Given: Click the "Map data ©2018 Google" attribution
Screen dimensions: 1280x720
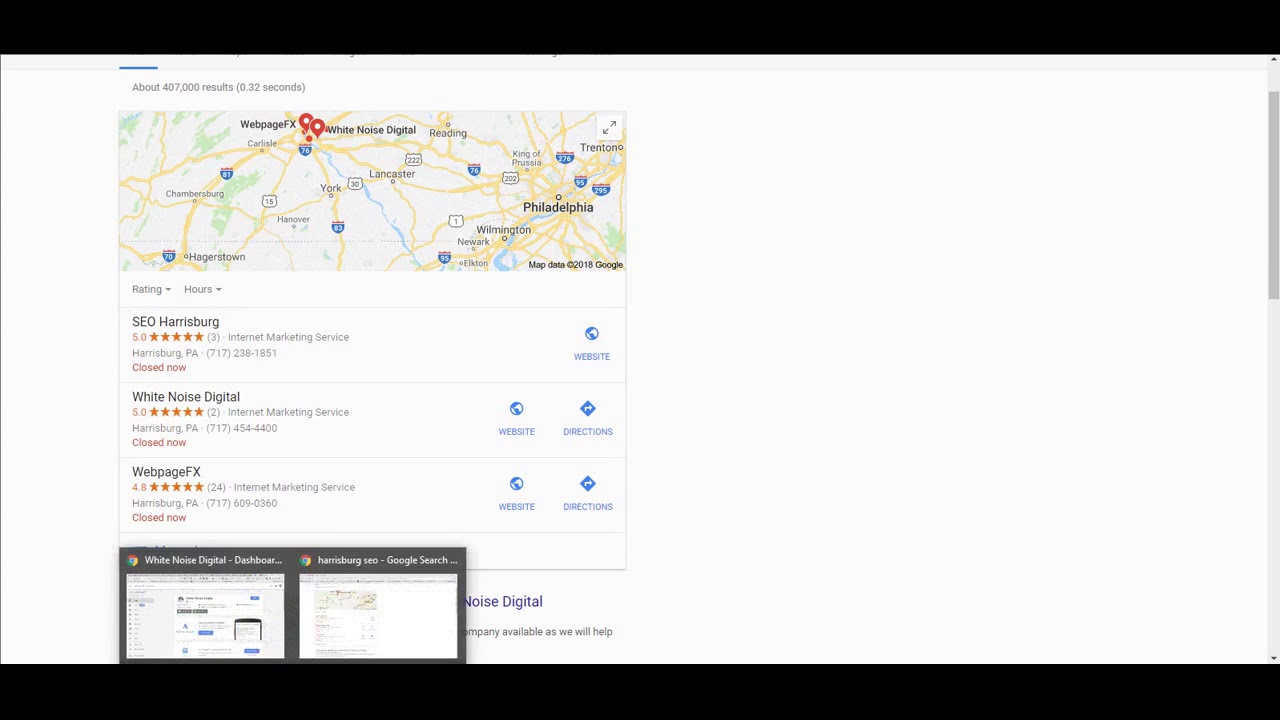Looking at the screenshot, I should point(575,265).
